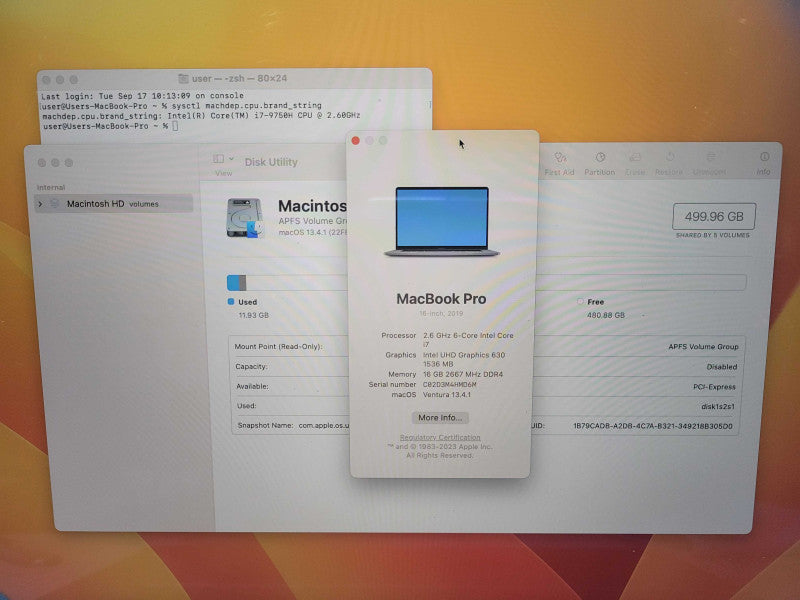Click the 499.96 GB capacity box

[x=714, y=216]
